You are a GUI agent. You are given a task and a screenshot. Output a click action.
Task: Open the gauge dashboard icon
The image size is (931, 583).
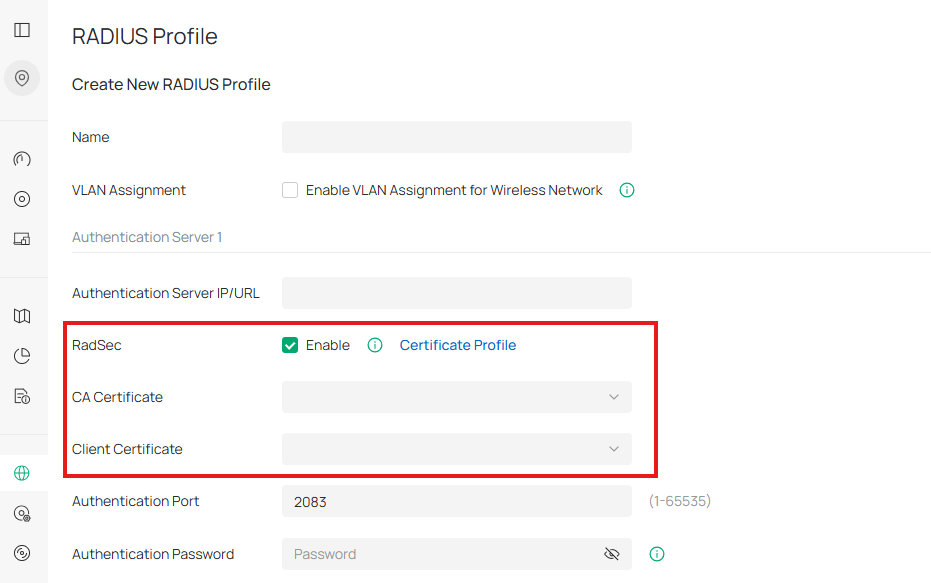[x=22, y=158]
